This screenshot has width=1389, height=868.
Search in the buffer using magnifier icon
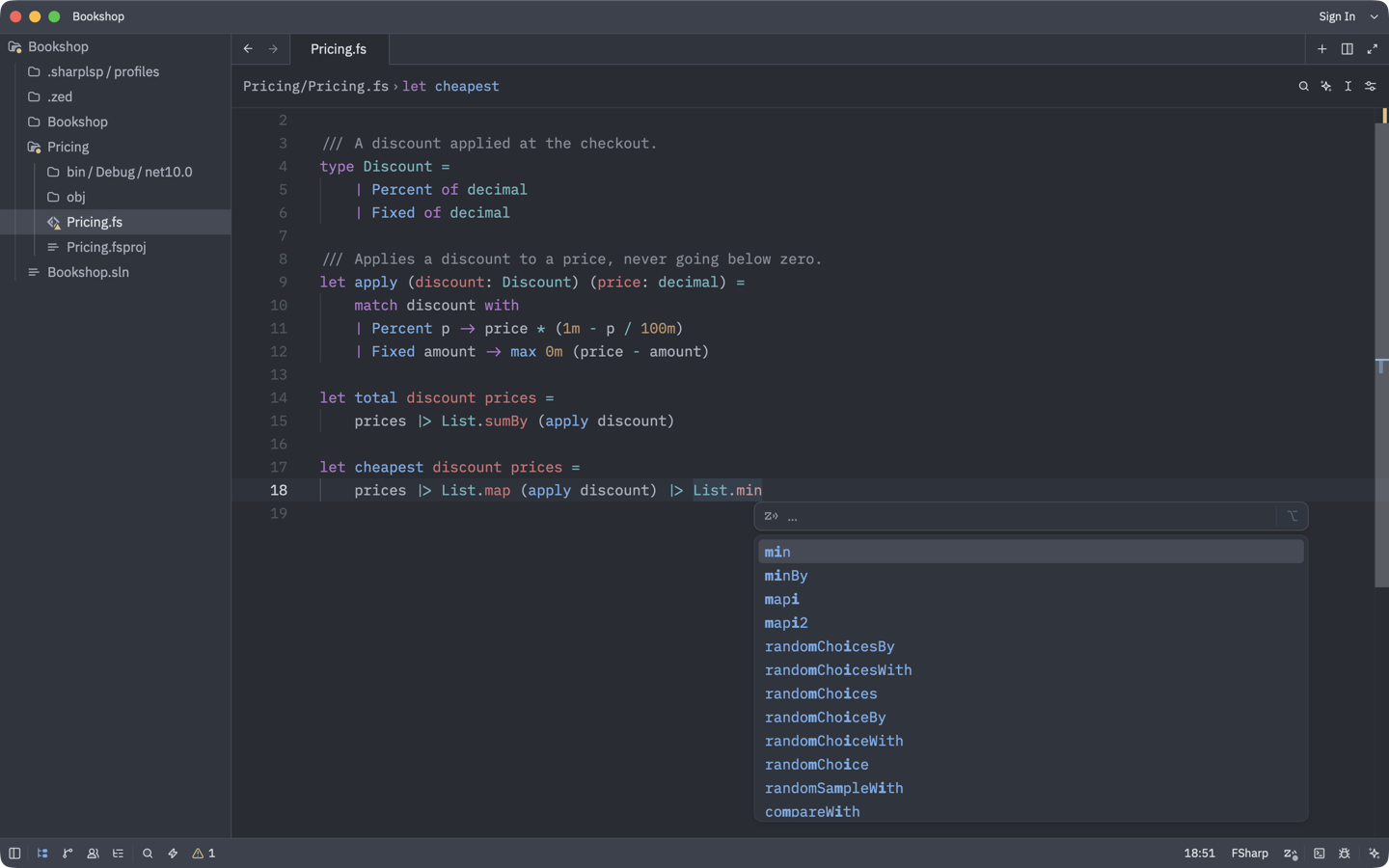pos(1303,87)
